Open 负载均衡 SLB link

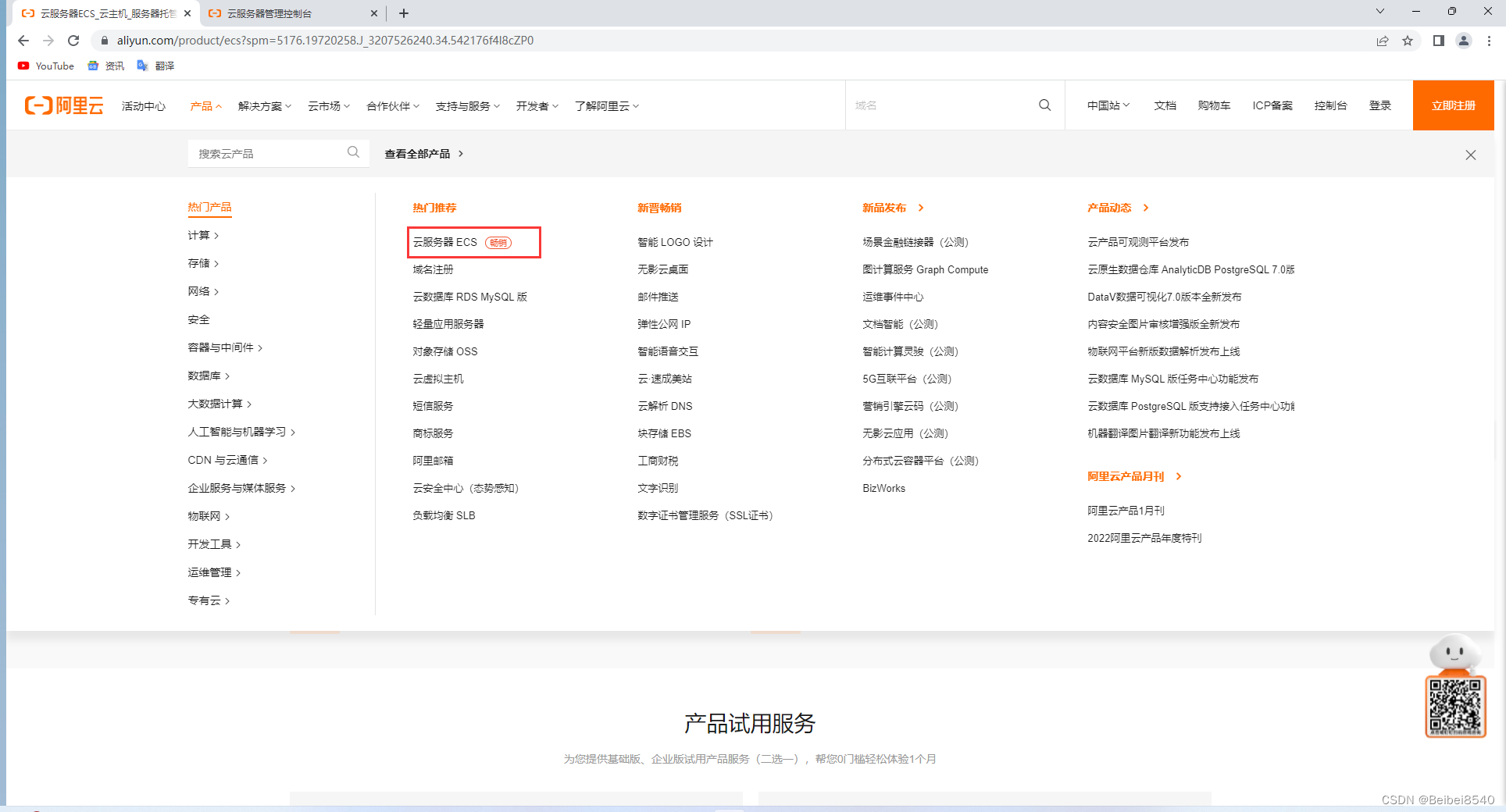(x=444, y=515)
